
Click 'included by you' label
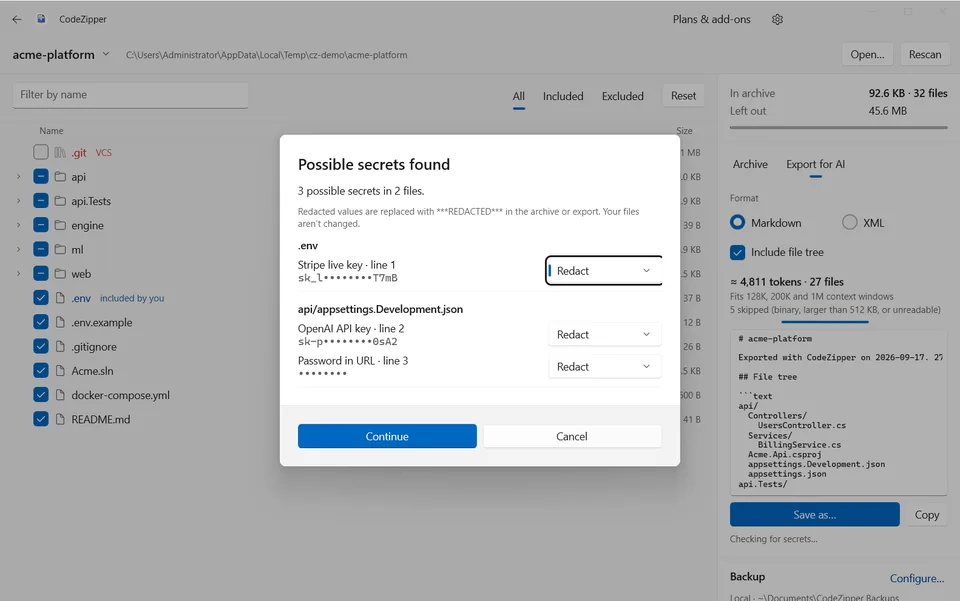(132, 298)
